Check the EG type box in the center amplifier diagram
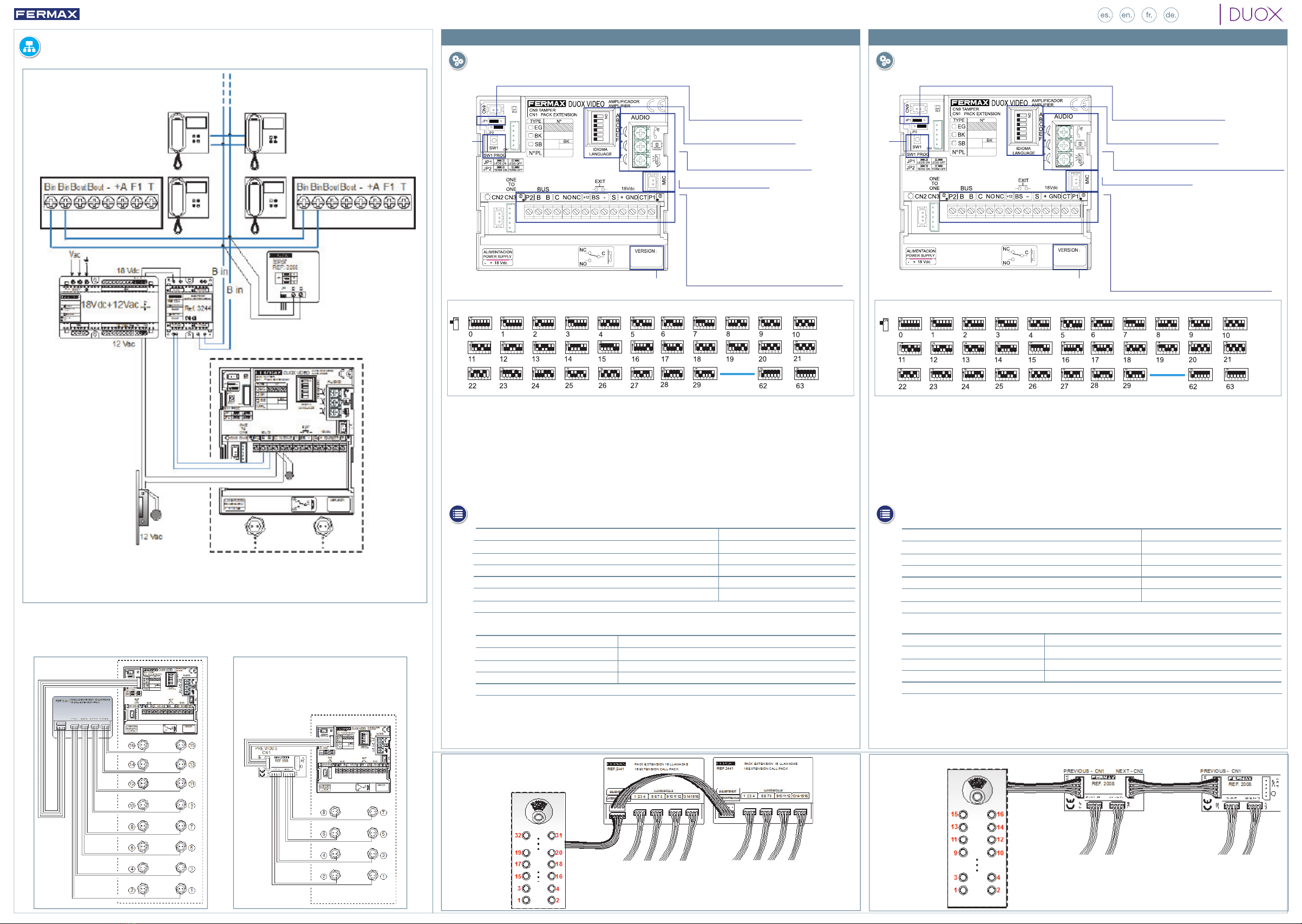Viewport: 1302px width, 924px height. [x=531, y=127]
